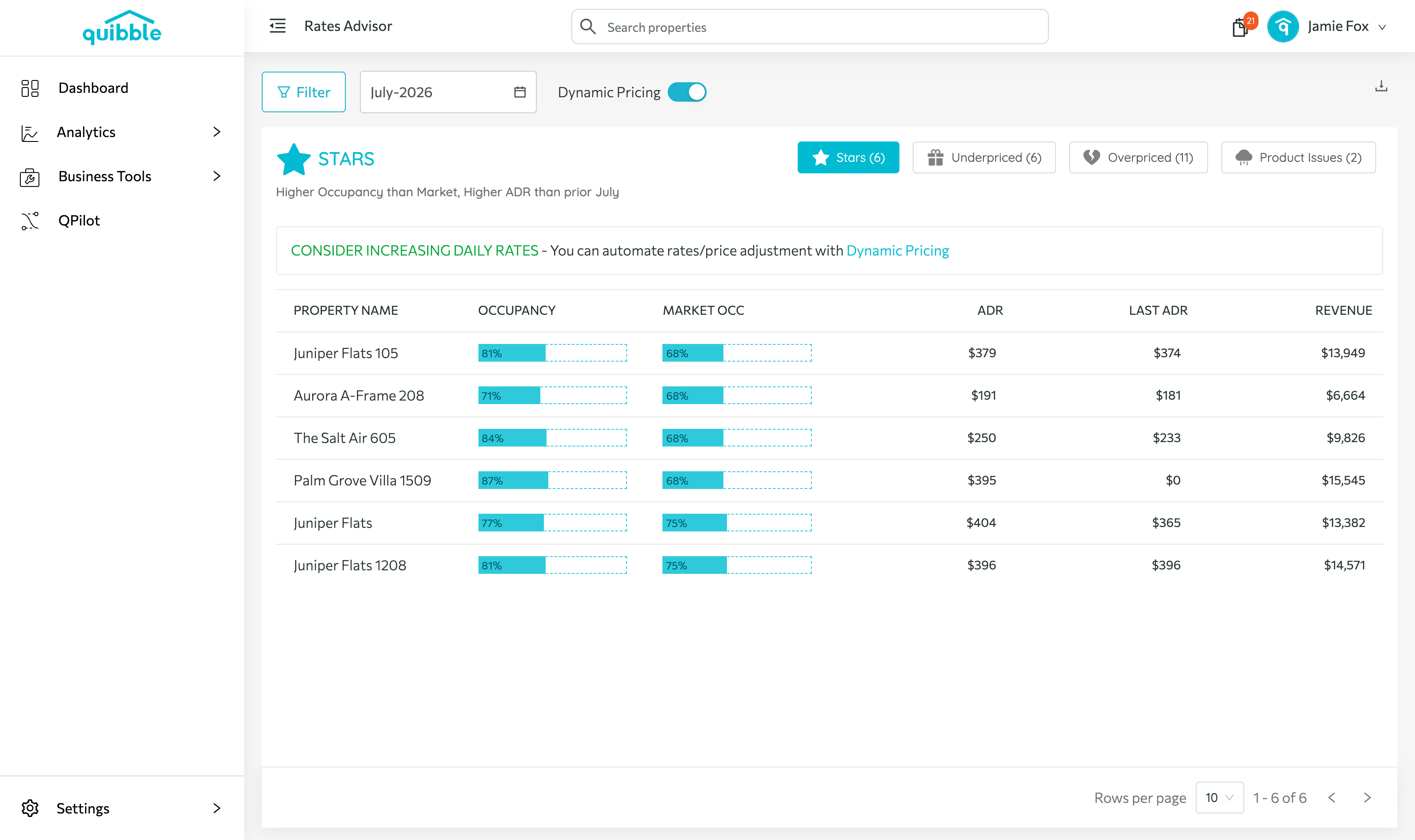Image resolution: width=1415 pixels, height=840 pixels.
Task: Toggle Dynamic Pricing switch off
Action: tap(687, 92)
